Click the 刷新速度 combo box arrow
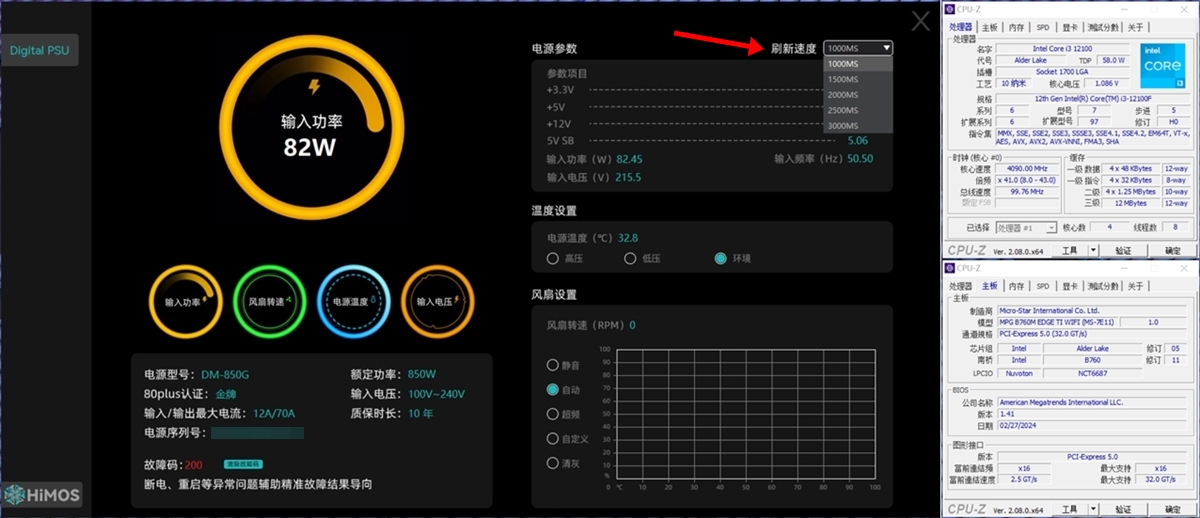The height and width of the screenshot is (518, 1200). pos(886,48)
